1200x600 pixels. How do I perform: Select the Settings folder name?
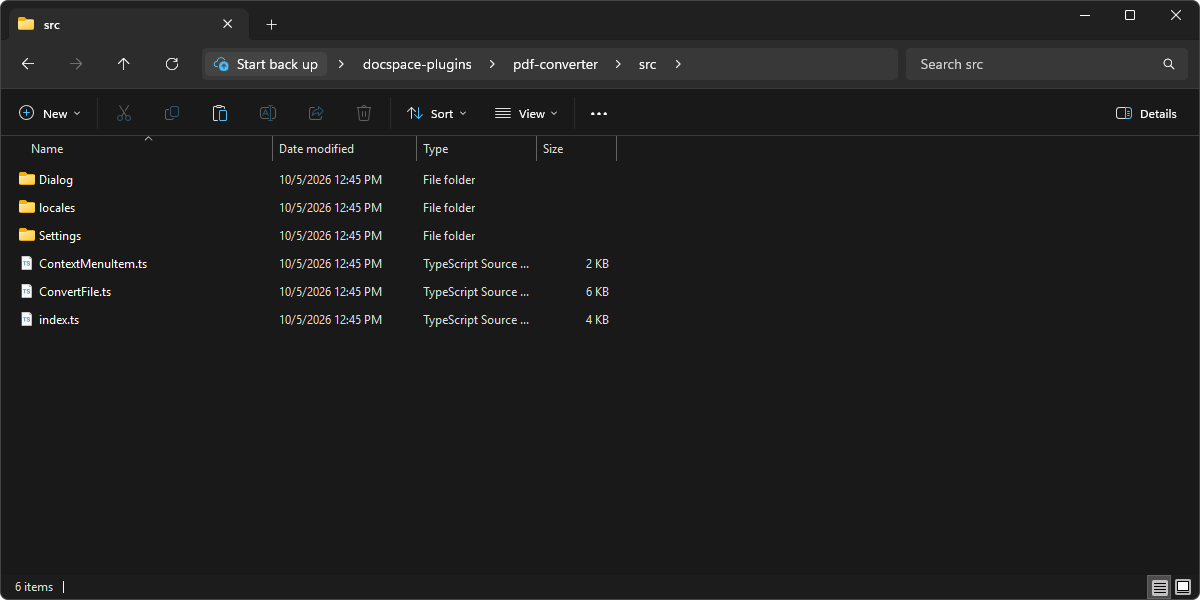click(x=60, y=236)
